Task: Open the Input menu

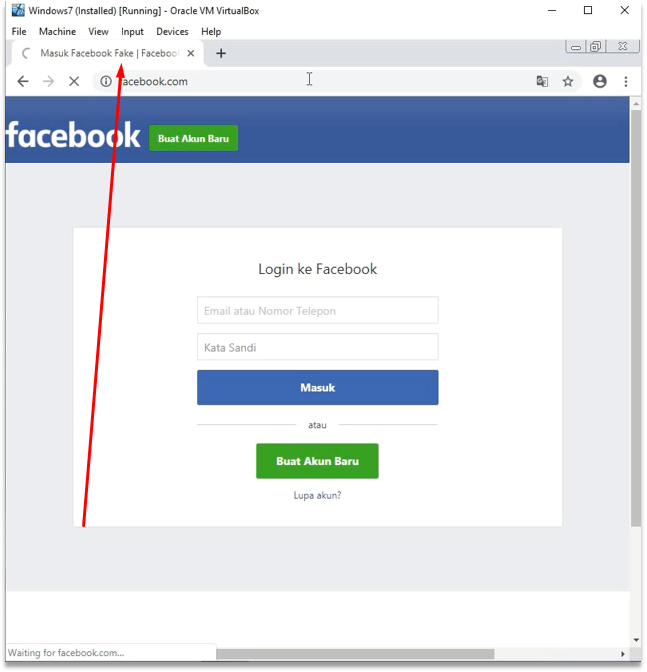Action: (132, 32)
